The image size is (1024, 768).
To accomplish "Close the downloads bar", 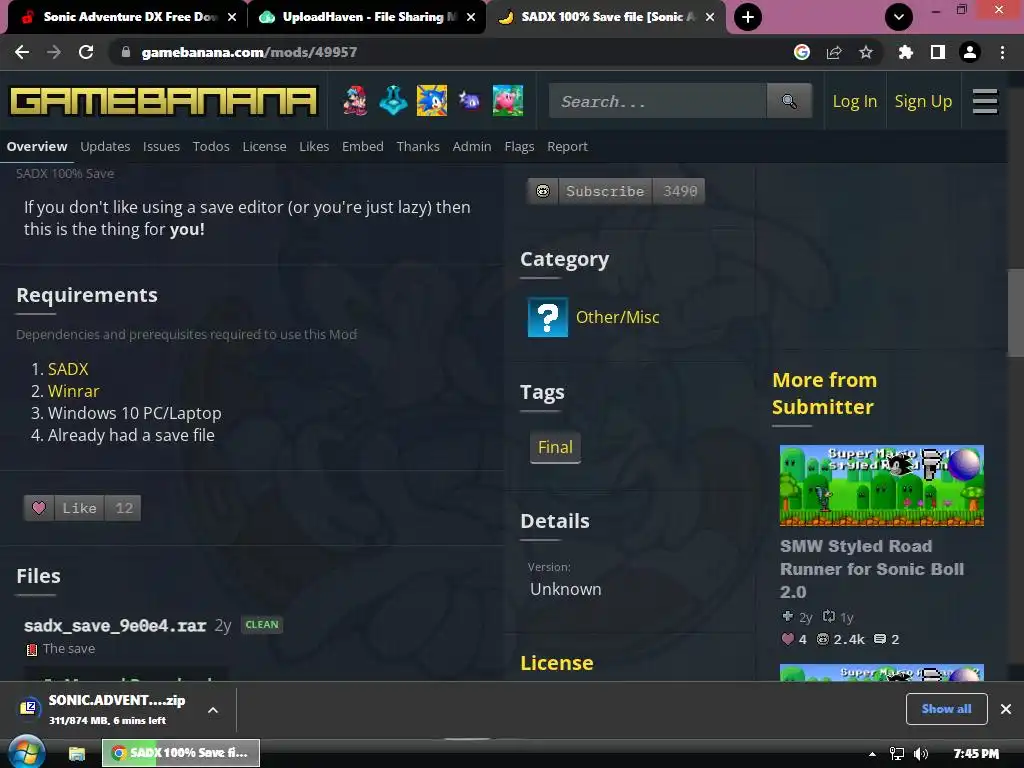I will point(1006,709).
